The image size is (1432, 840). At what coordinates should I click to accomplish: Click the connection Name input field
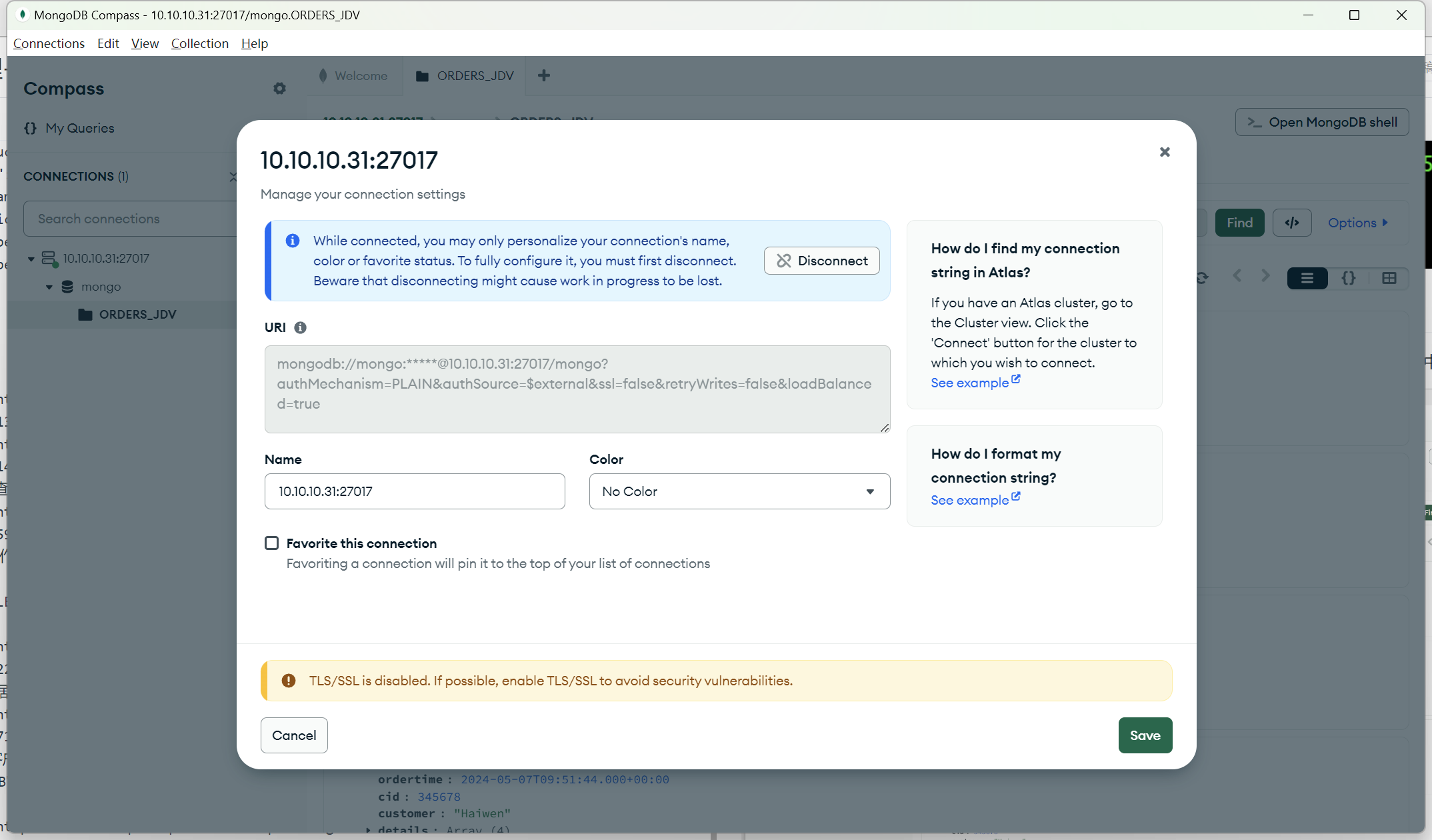pyautogui.click(x=415, y=491)
